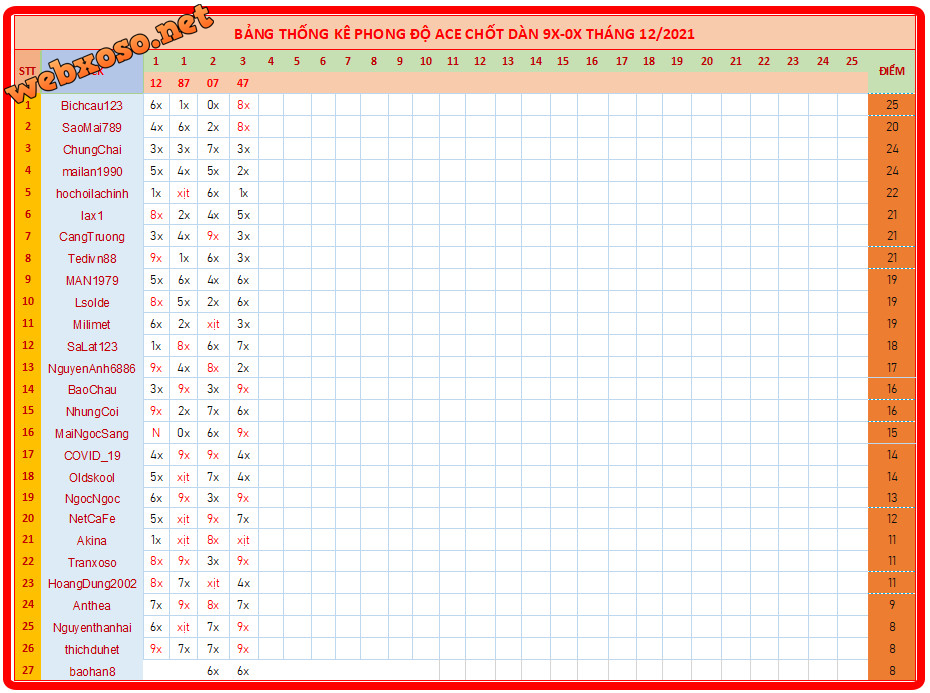Click the lax1 name cell
Screen dimensions: 930x693
pos(92,215)
